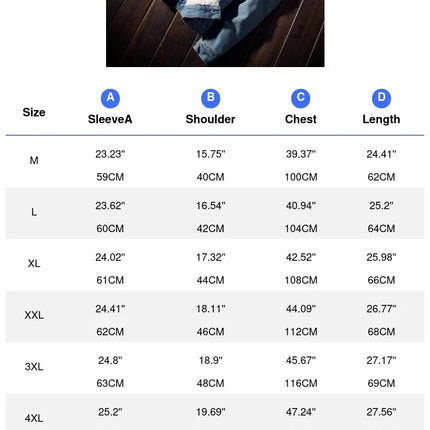Image resolution: width=430 pixels, height=430 pixels.
Task: Select the L size row label
Action: [34, 212]
